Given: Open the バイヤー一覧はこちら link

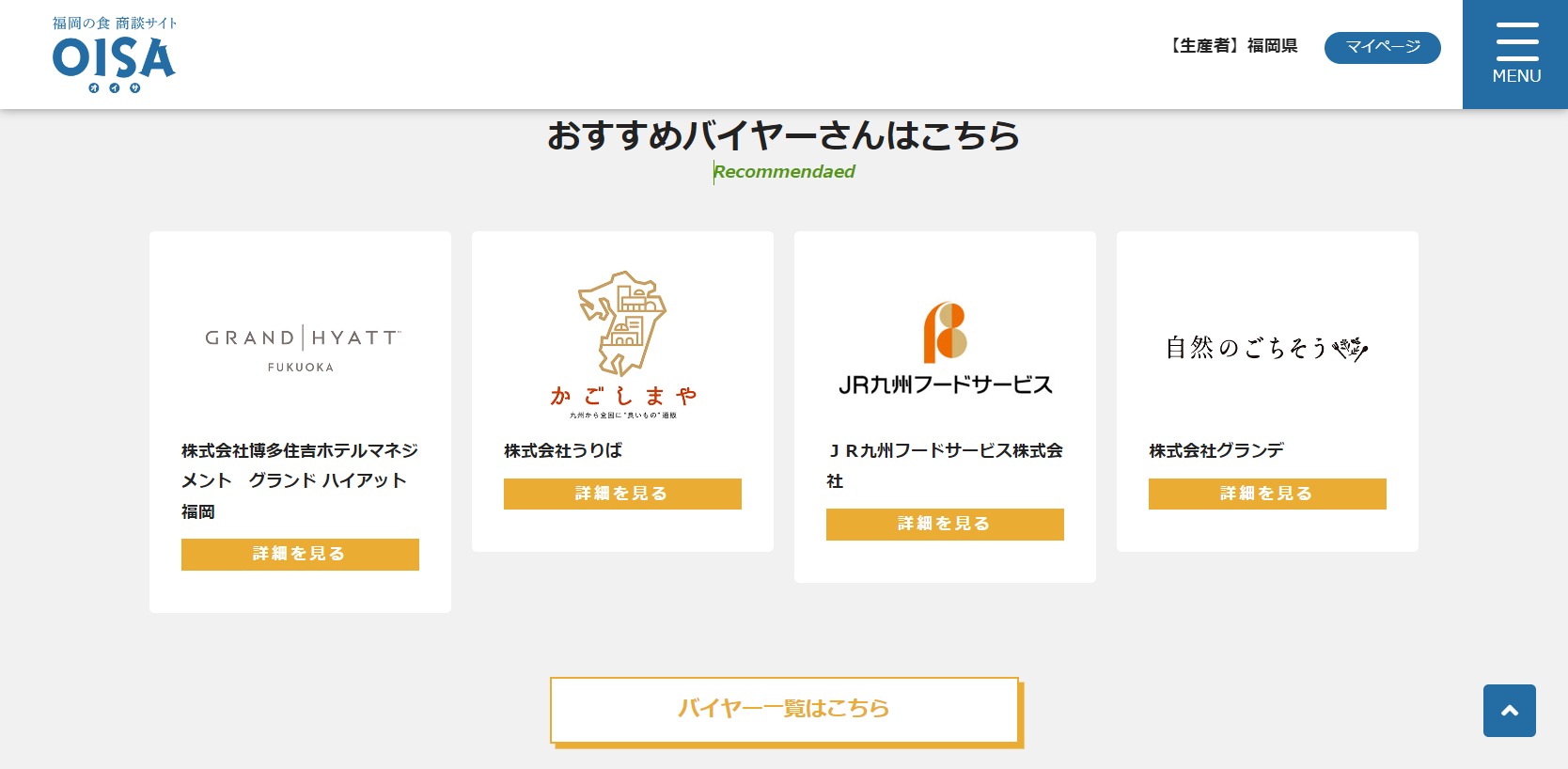Looking at the screenshot, I should pyautogui.click(x=784, y=709).
